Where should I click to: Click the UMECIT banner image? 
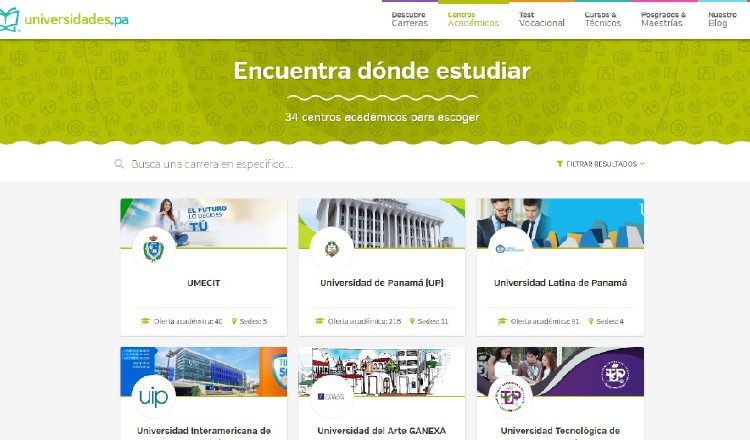pyautogui.click(x=204, y=223)
